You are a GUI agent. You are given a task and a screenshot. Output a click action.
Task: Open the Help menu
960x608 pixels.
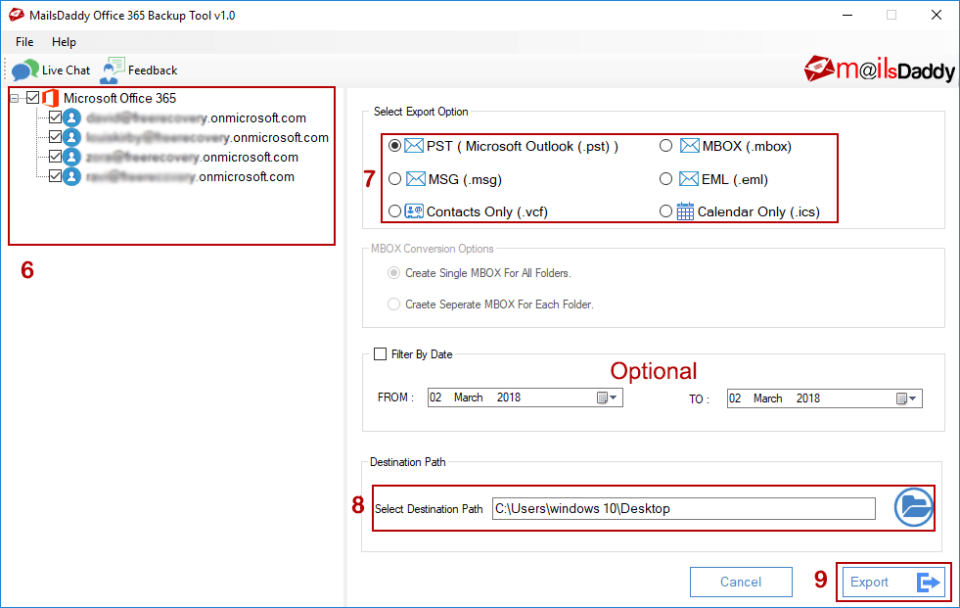click(x=64, y=42)
